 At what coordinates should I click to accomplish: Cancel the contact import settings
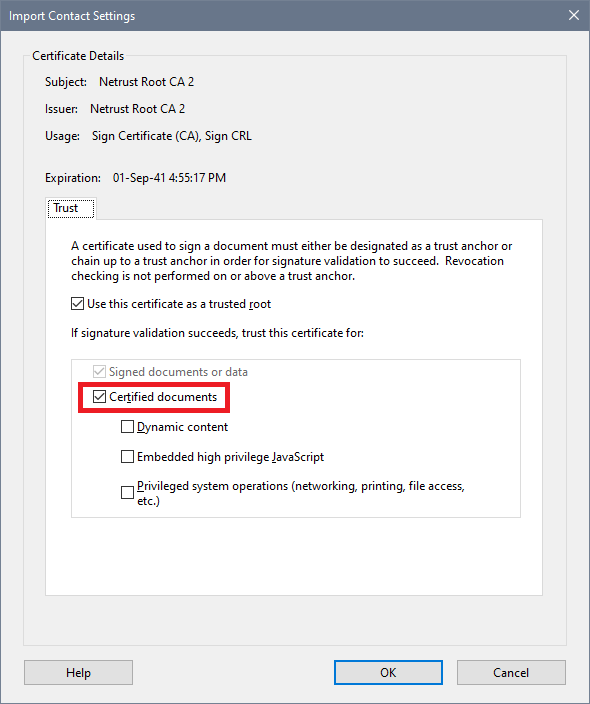pyautogui.click(x=511, y=672)
